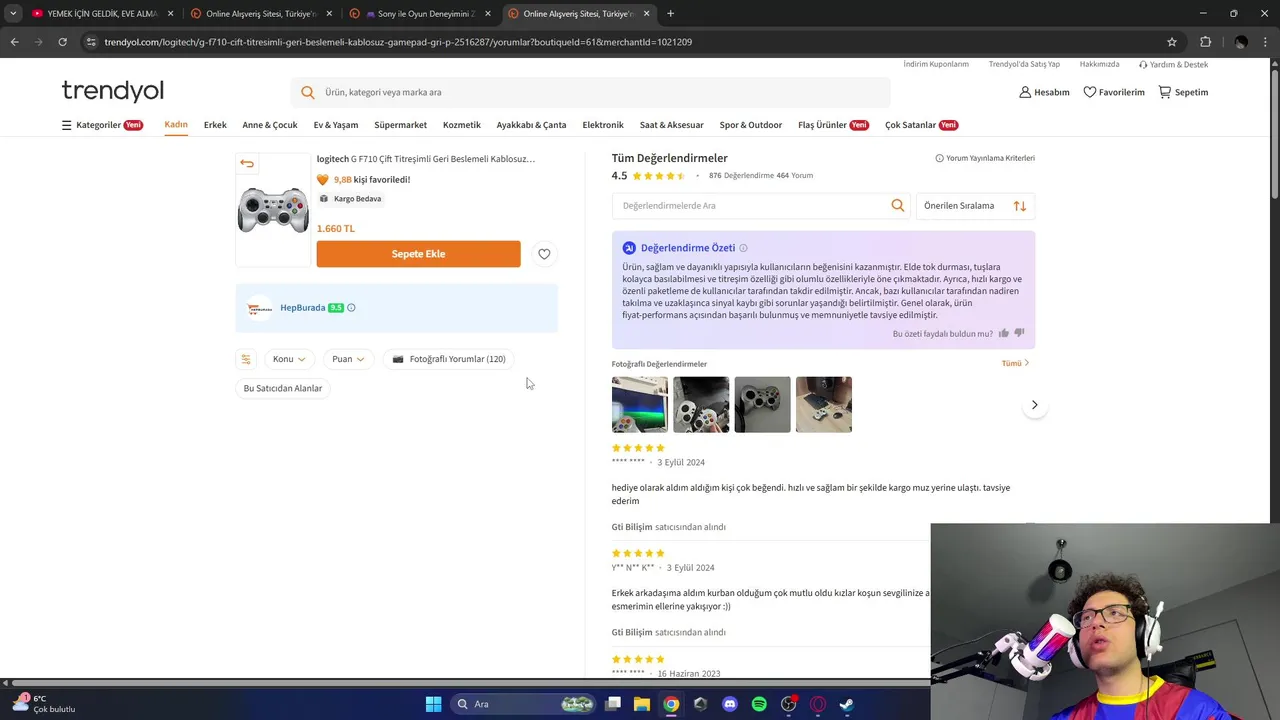Click the back arrow on the product card

247,164
